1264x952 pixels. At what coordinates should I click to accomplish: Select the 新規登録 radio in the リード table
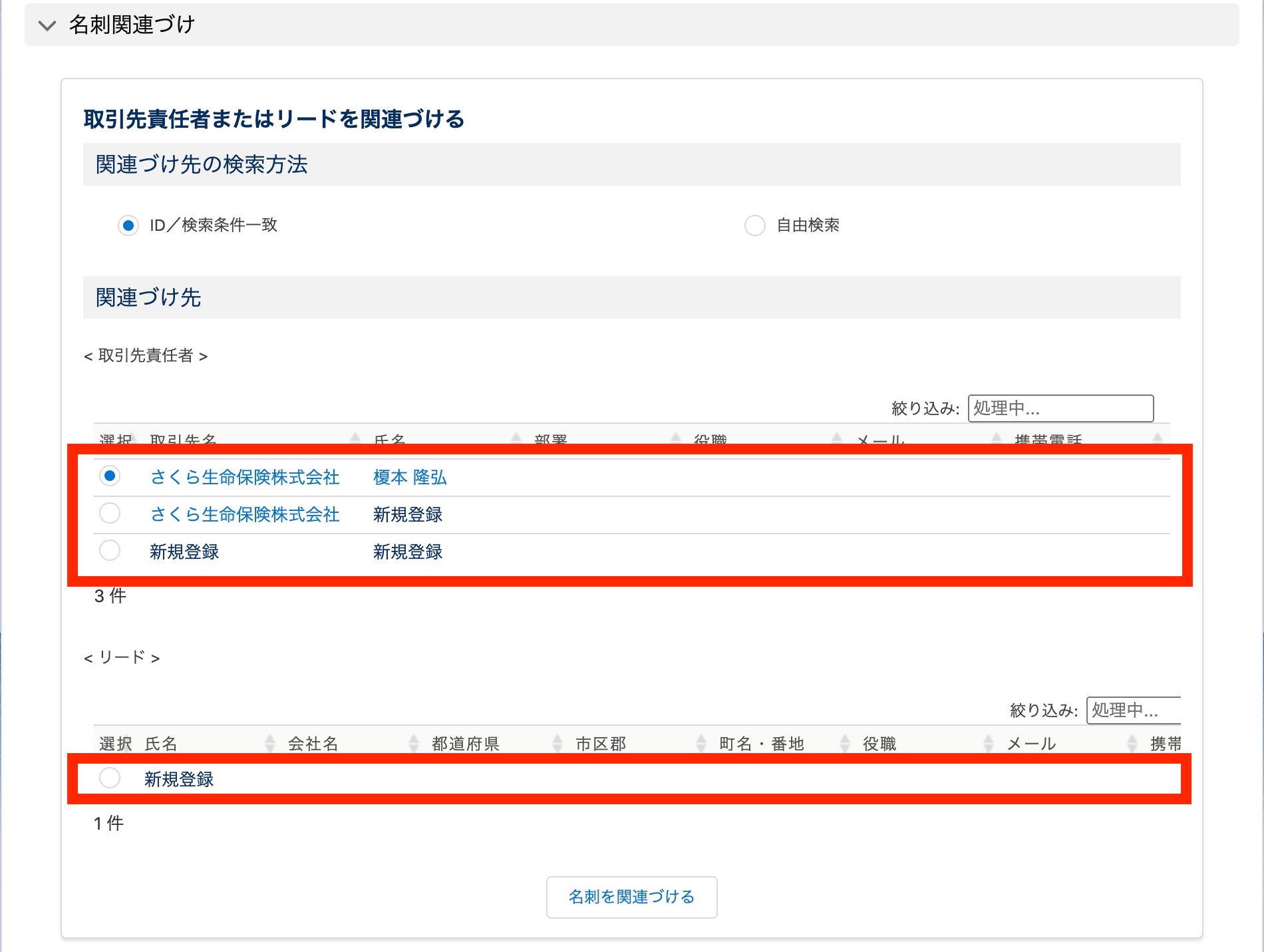[110, 778]
